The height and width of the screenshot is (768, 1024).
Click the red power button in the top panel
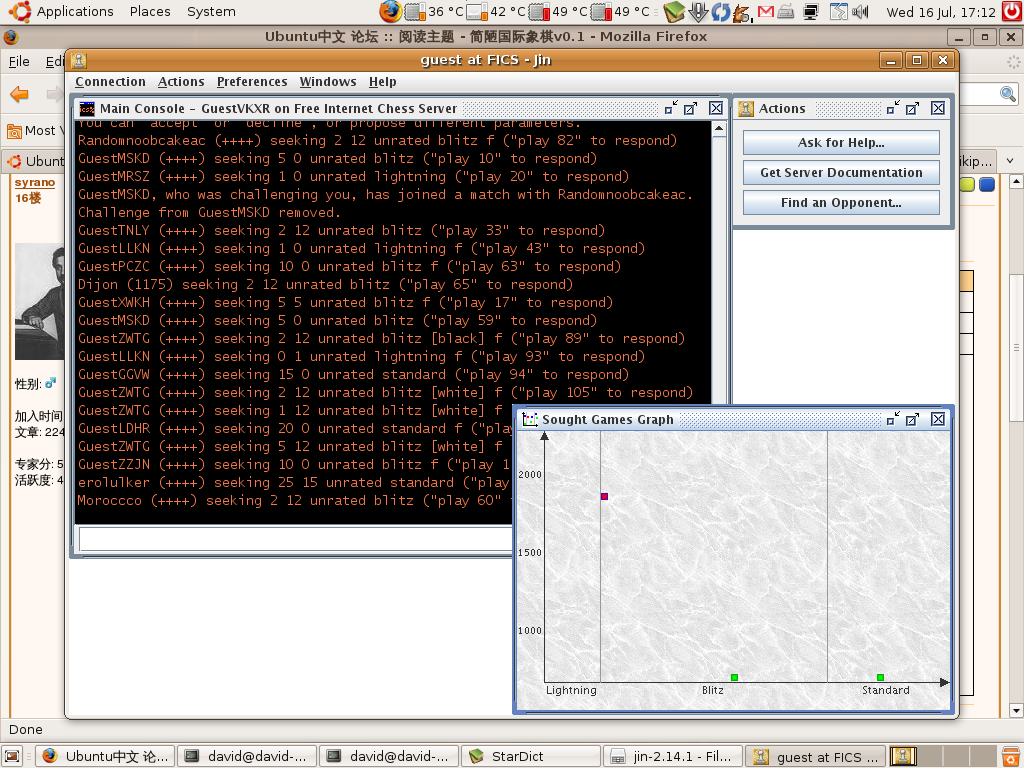pyautogui.click(x=1013, y=11)
